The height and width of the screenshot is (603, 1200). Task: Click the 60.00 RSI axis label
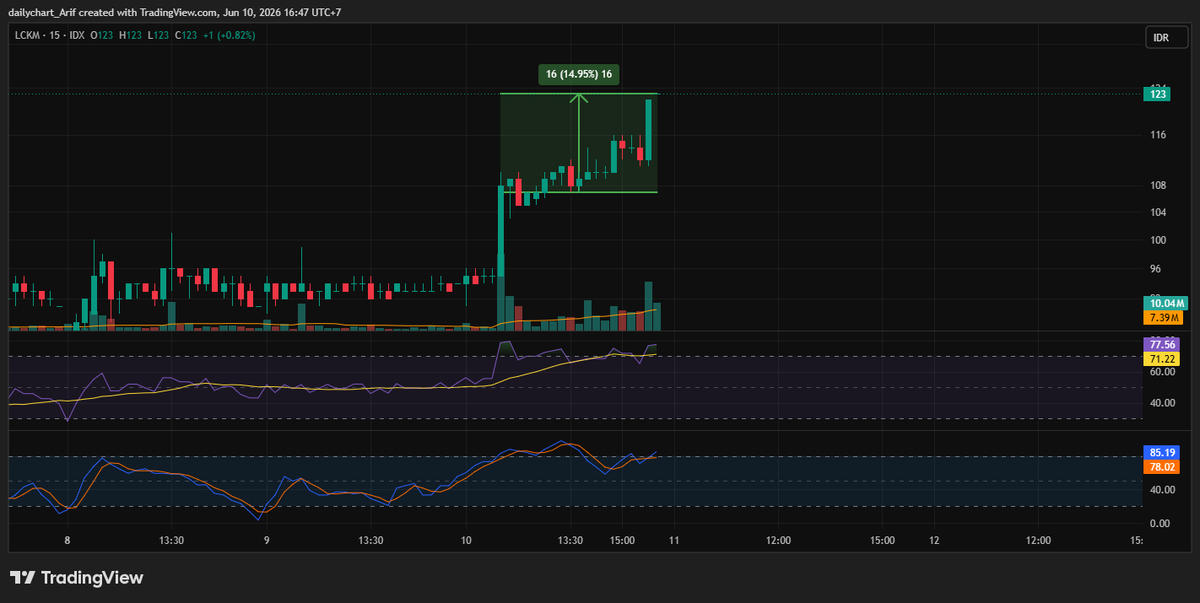click(1161, 372)
